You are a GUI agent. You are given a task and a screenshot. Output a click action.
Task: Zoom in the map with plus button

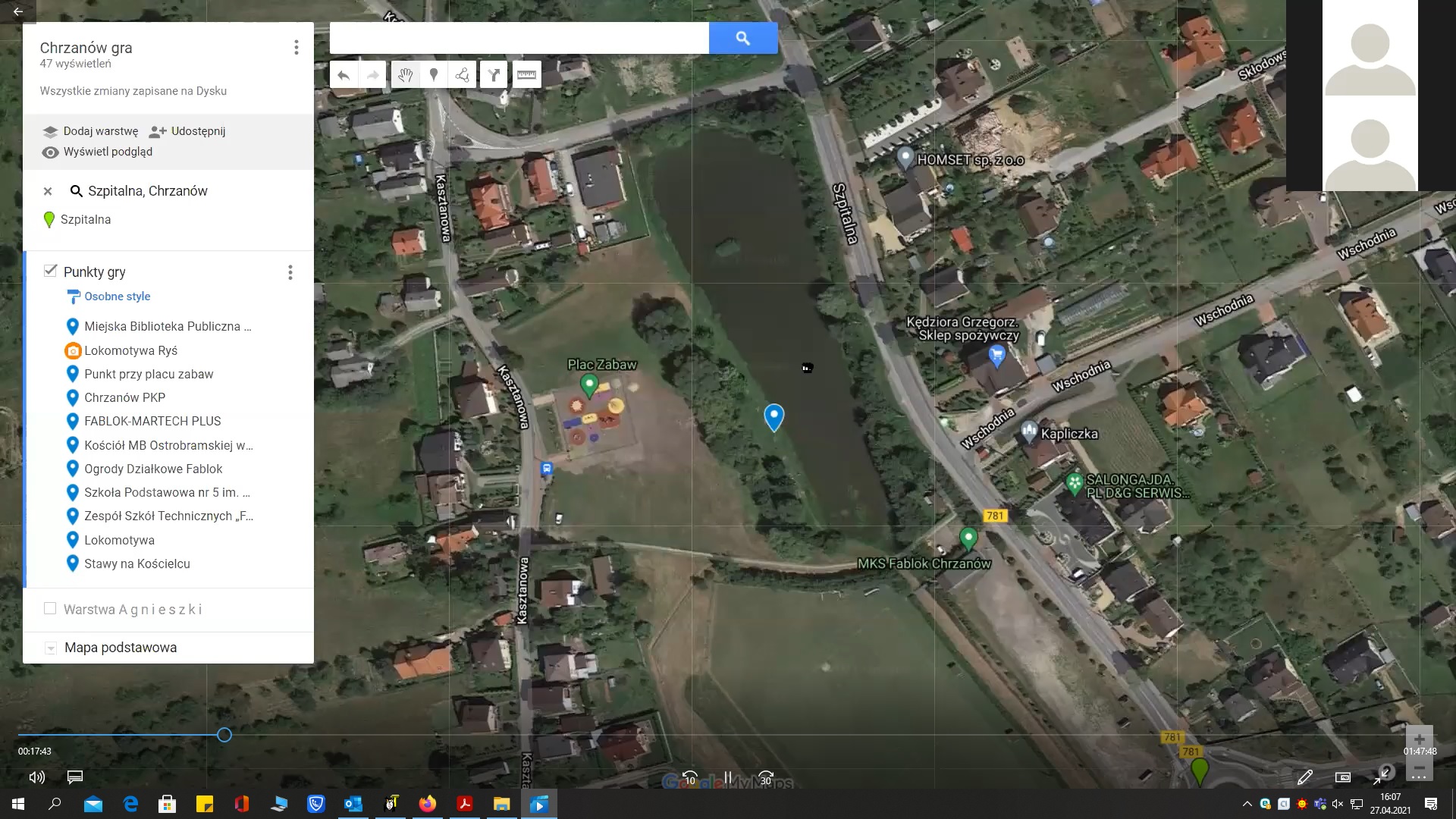[1419, 740]
